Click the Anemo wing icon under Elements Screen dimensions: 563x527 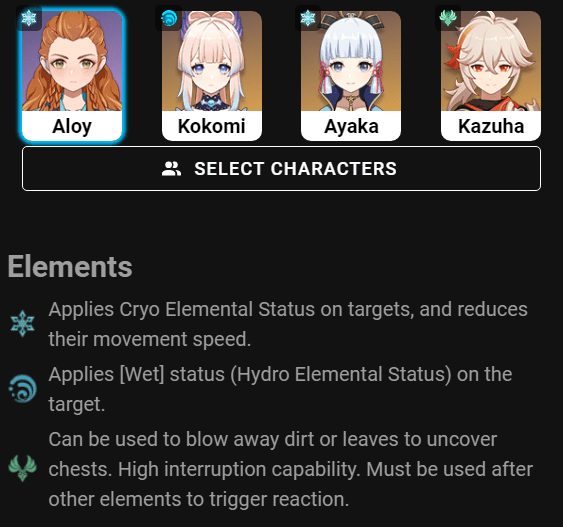click(x=23, y=468)
